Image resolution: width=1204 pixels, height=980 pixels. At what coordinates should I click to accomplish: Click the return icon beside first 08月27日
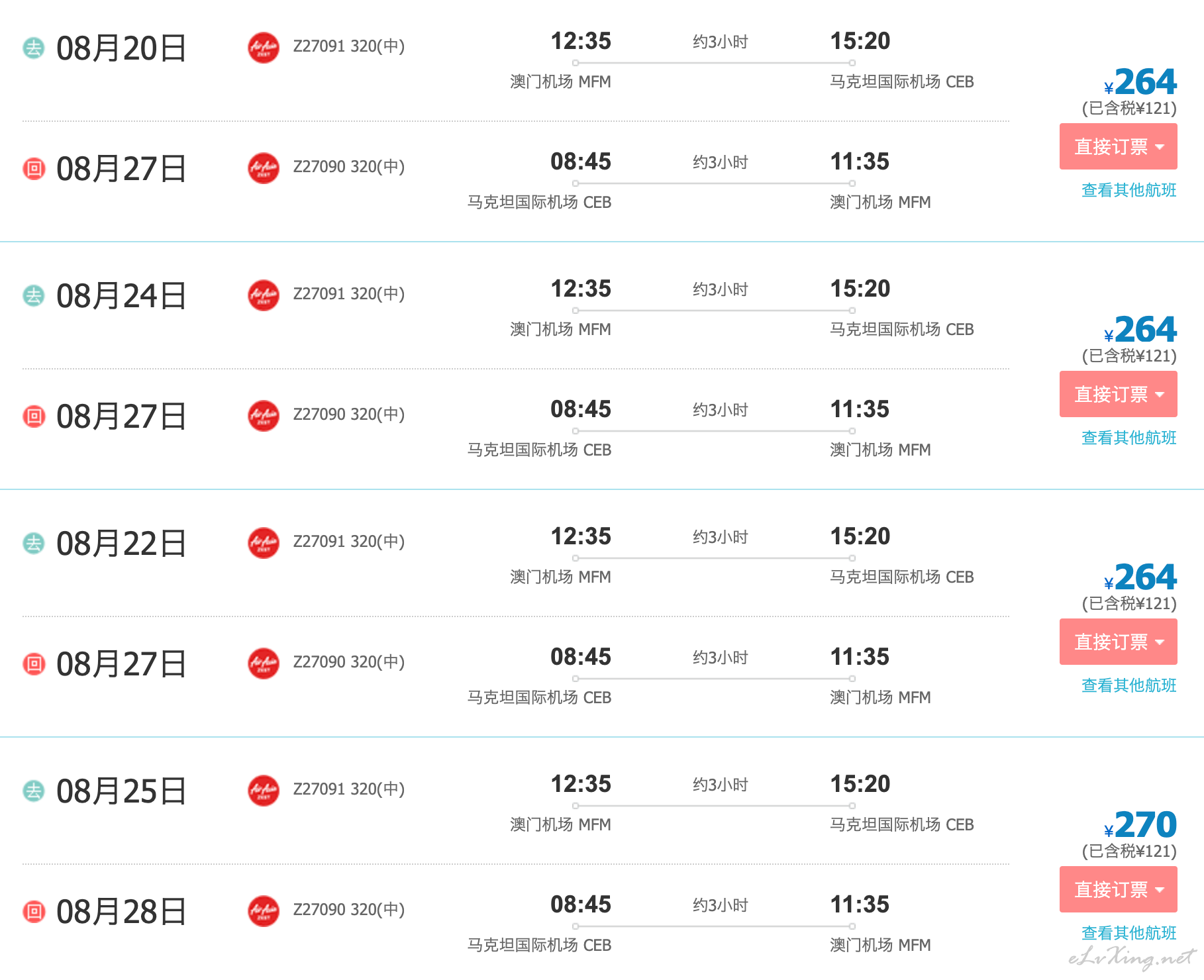(x=34, y=168)
